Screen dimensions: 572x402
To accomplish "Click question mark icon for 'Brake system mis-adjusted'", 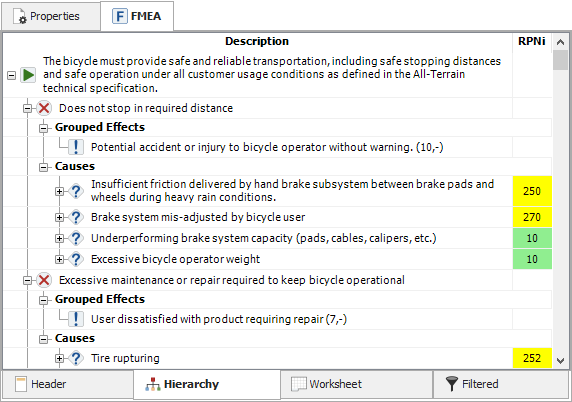I will pyautogui.click(x=76, y=217).
